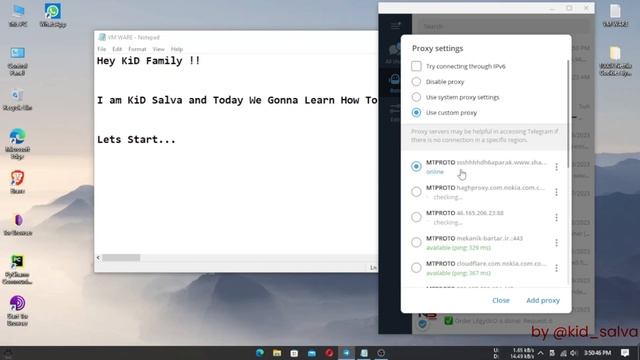The width and height of the screenshot is (640, 360).
Task: Select the Disable proxy radio option
Action: point(416,82)
